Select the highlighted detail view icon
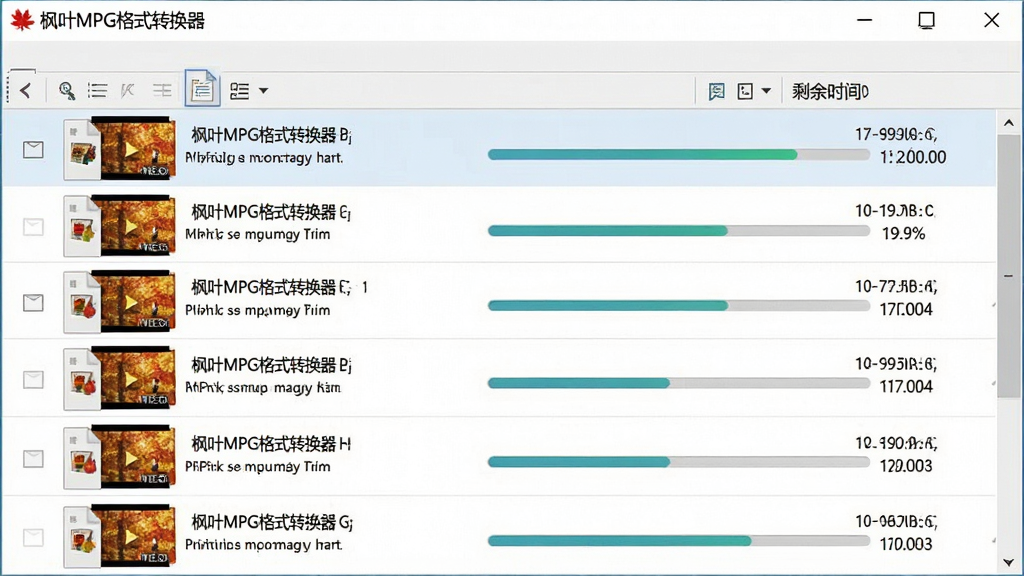 202,88
